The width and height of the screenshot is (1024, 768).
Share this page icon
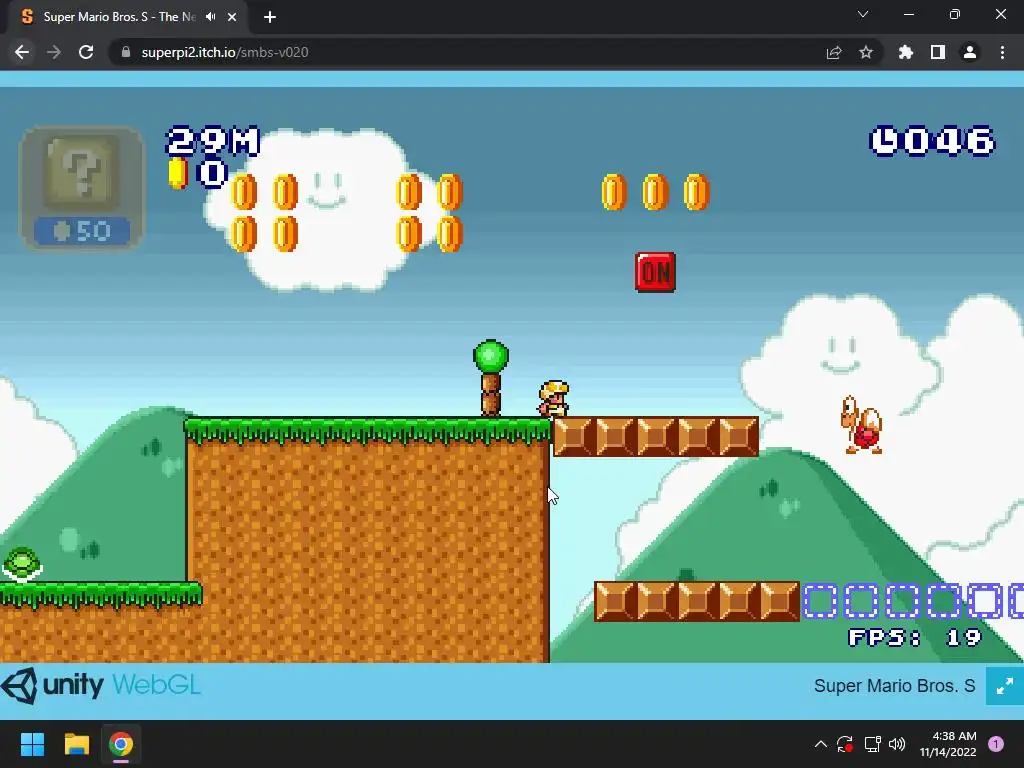(x=834, y=52)
